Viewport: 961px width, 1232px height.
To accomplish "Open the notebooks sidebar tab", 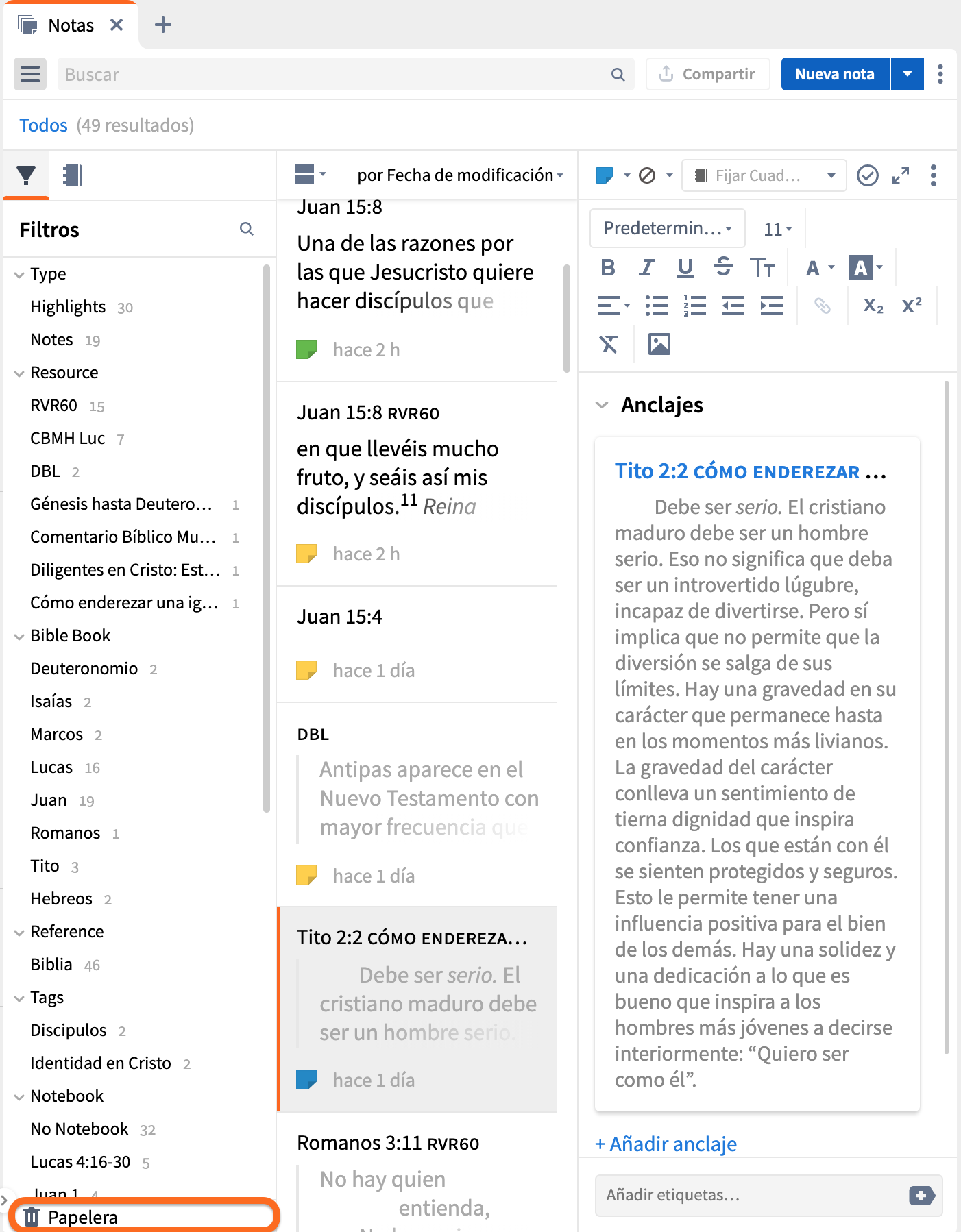I will 72,176.
